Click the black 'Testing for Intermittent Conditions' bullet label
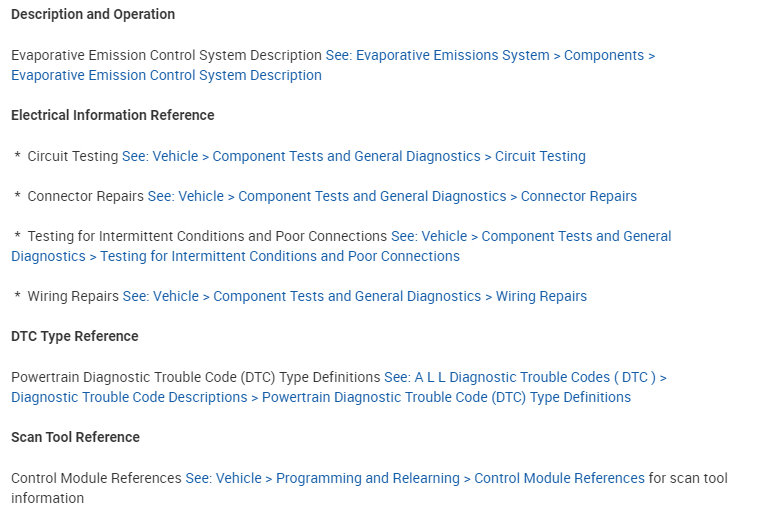 (207, 237)
